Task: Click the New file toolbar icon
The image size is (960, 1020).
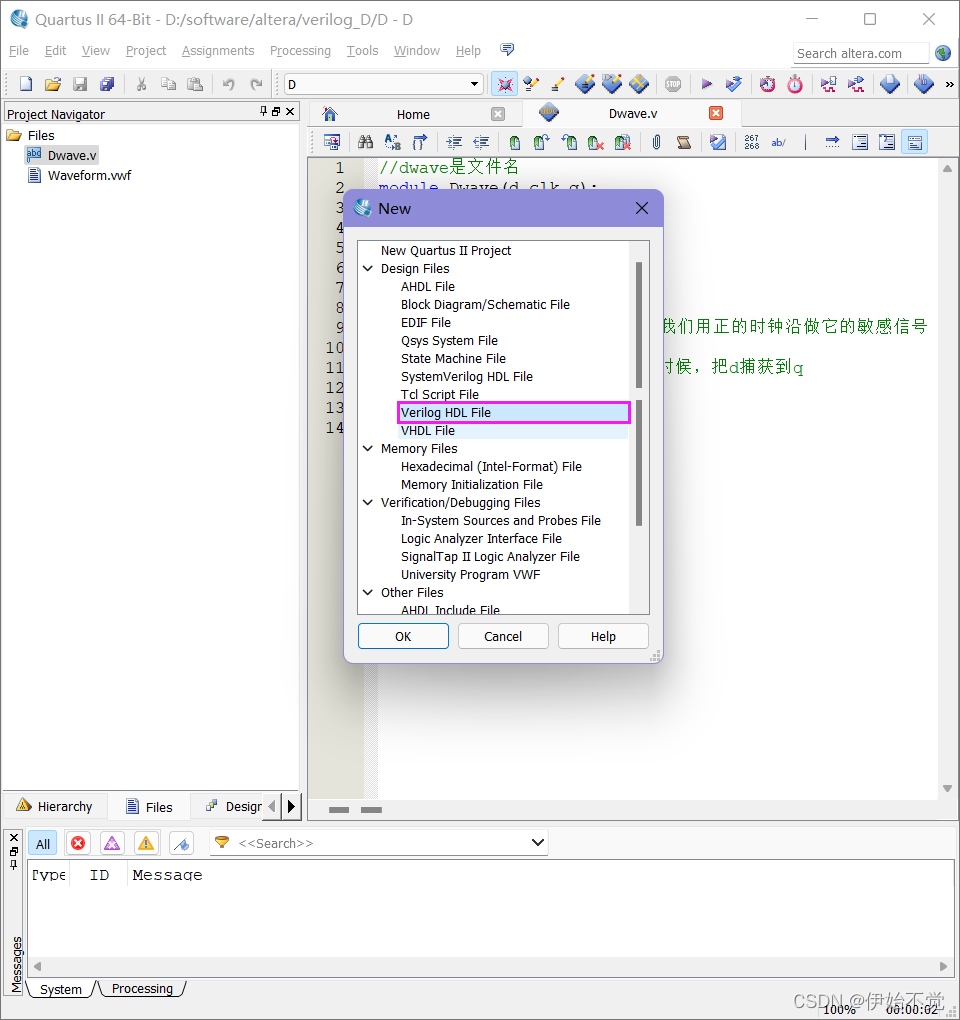Action: [25, 84]
